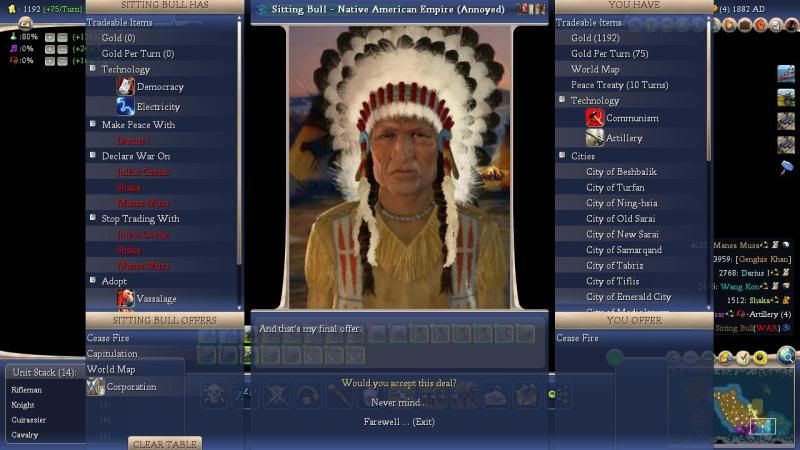Open the briefcase finance advisor icon
800x450 pixels.
(745, 24)
